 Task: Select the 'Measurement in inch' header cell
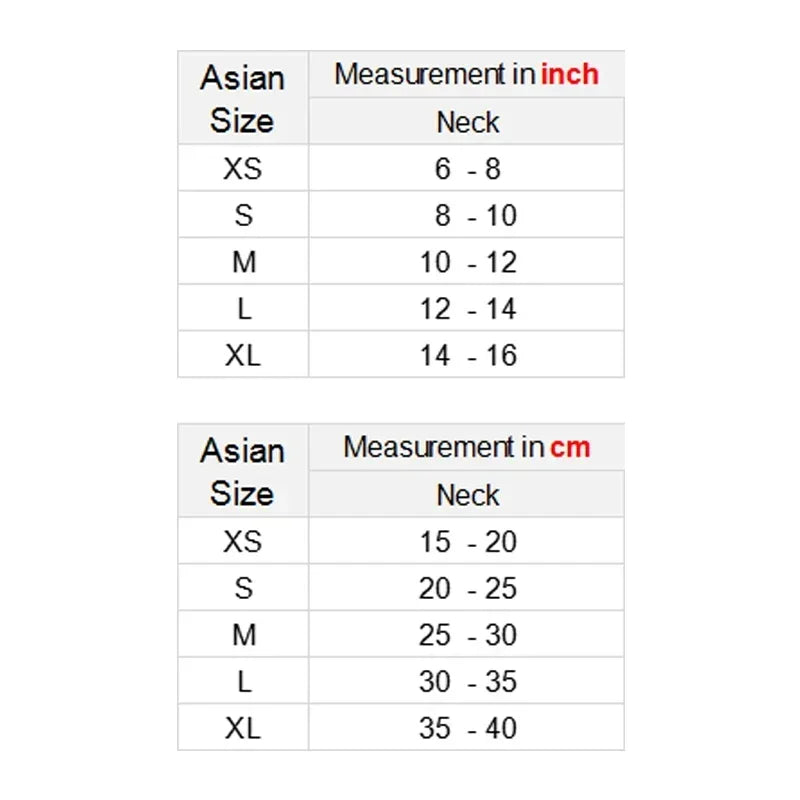click(x=466, y=74)
